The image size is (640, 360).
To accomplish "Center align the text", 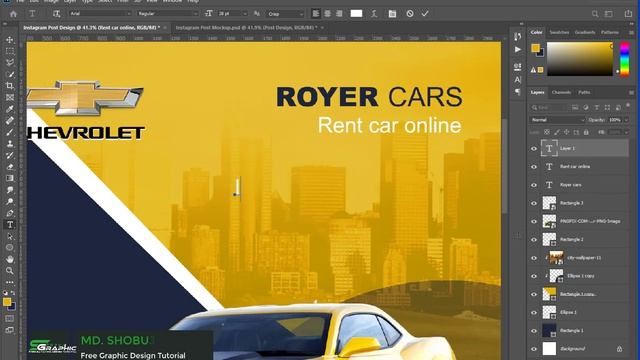I will tap(327, 13).
